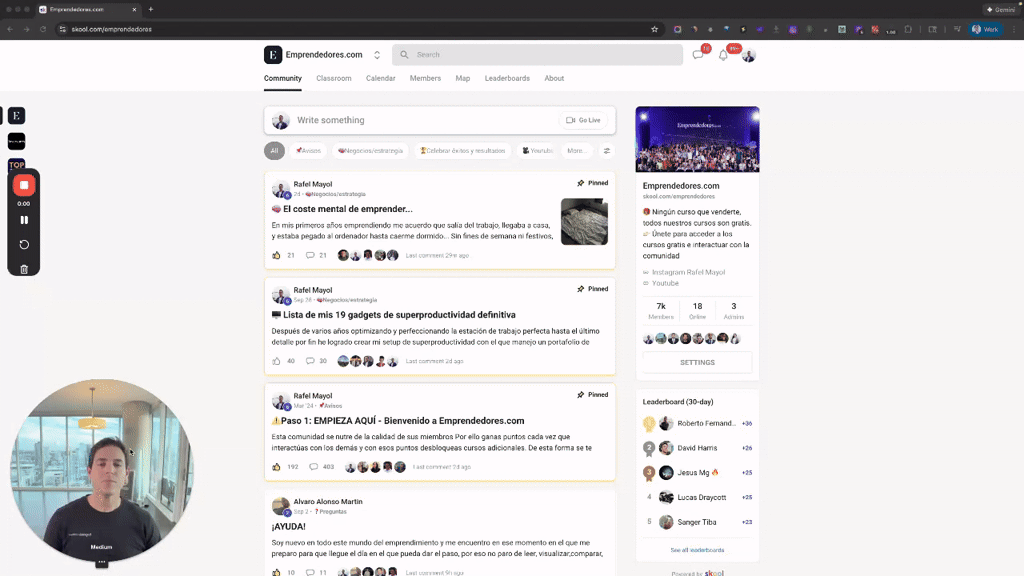Open the community Settings button
This screenshot has width=1024, height=576.
tap(696, 361)
